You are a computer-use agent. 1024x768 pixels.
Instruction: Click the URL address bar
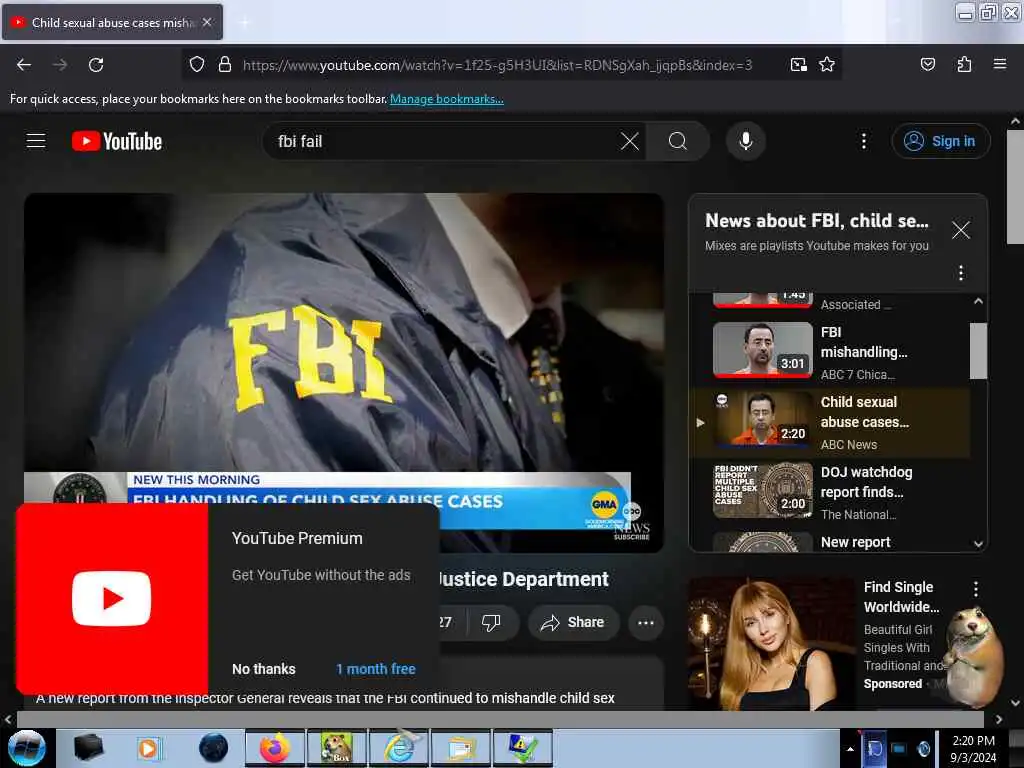click(x=497, y=65)
